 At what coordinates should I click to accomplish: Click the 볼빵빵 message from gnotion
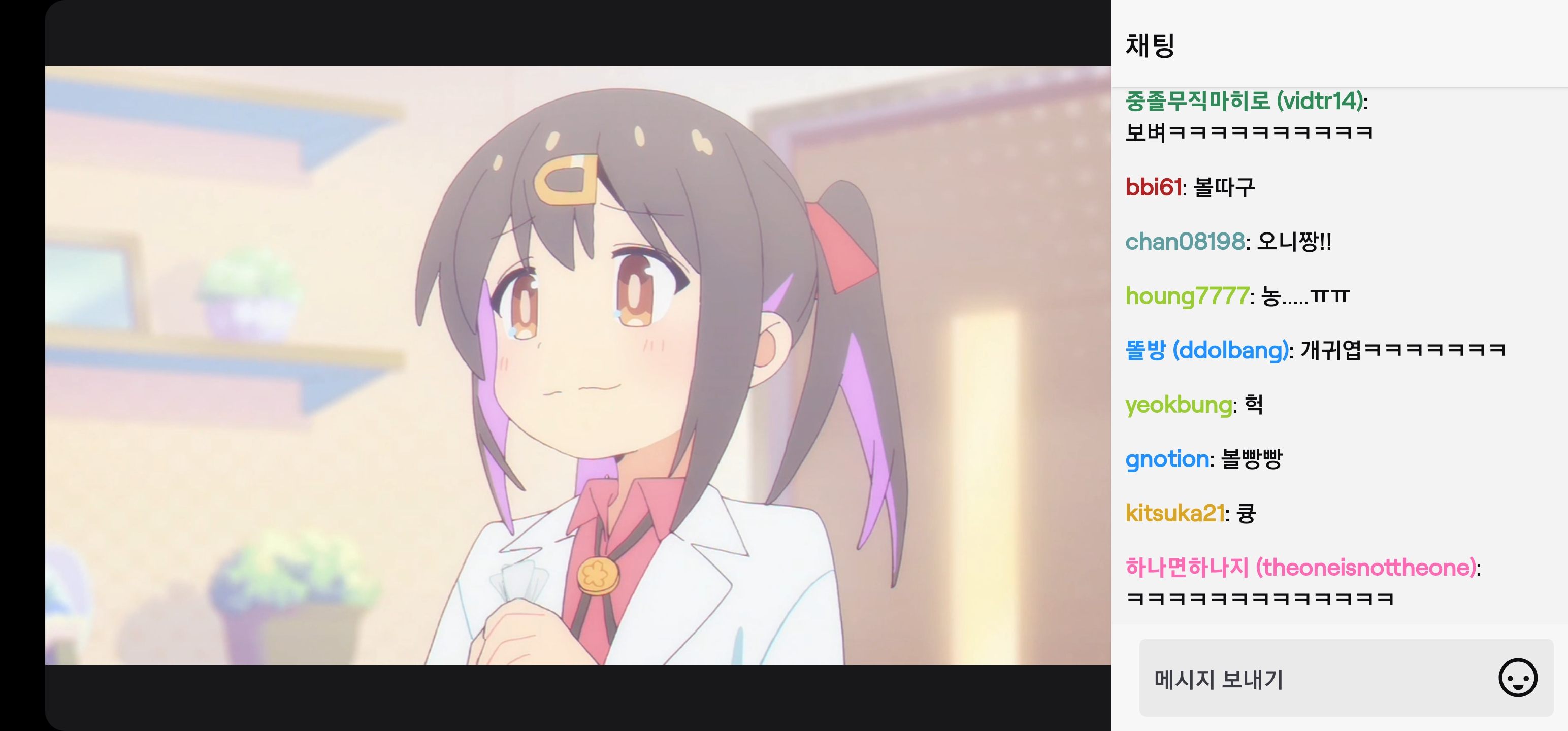1252,459
